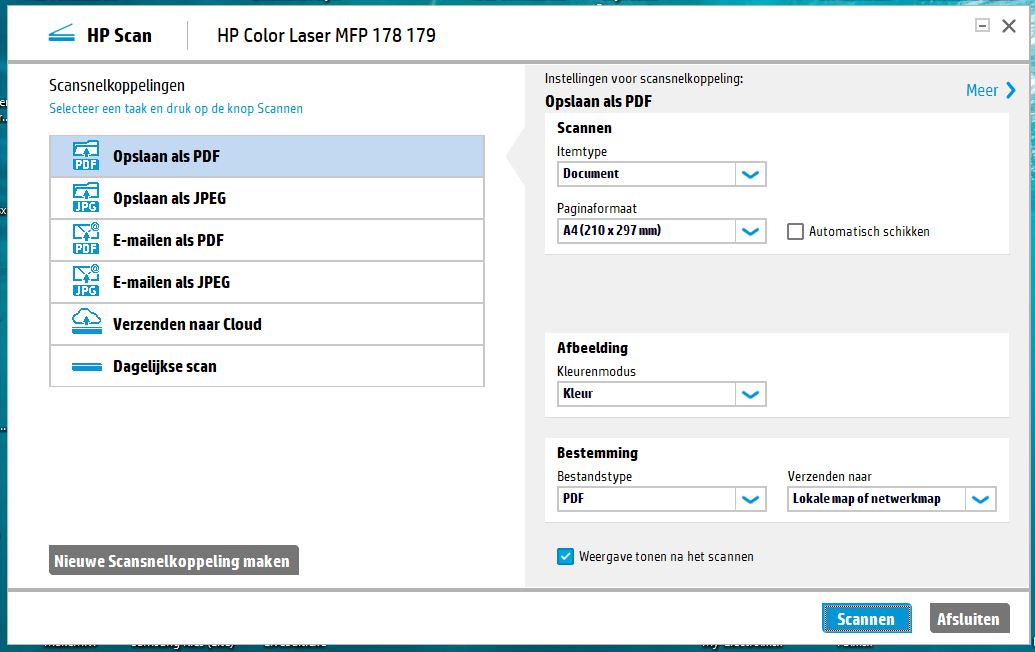This screenshot has height=652, width=1035.
Task: Select the Opslaan als JPEG icon
Action: [x=87, y=198]
